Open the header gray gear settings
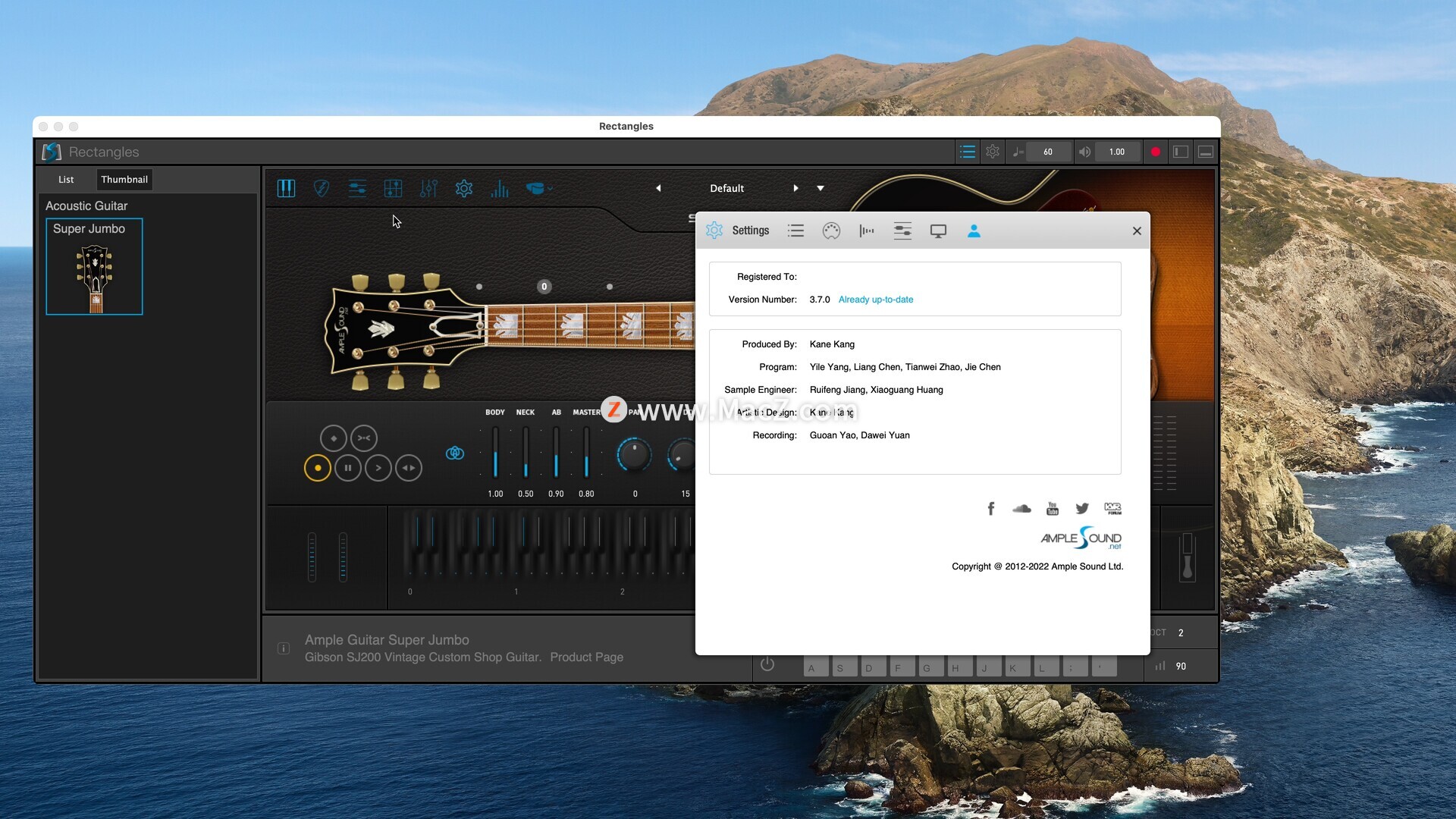Screen dimensions: 1456x819 pyautogui.click(x=993, y=152)
